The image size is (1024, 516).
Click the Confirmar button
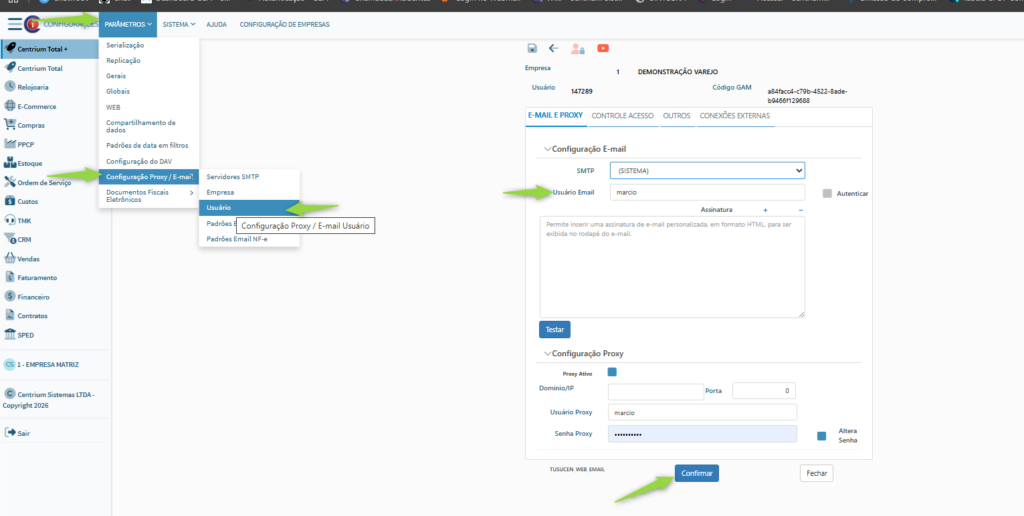[696, 473]
